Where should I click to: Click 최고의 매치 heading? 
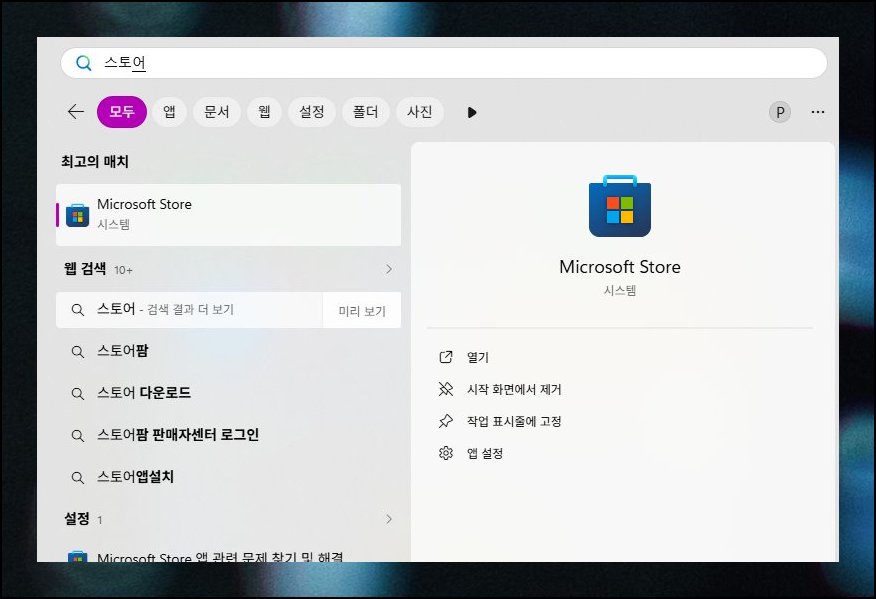click(95, 161)
